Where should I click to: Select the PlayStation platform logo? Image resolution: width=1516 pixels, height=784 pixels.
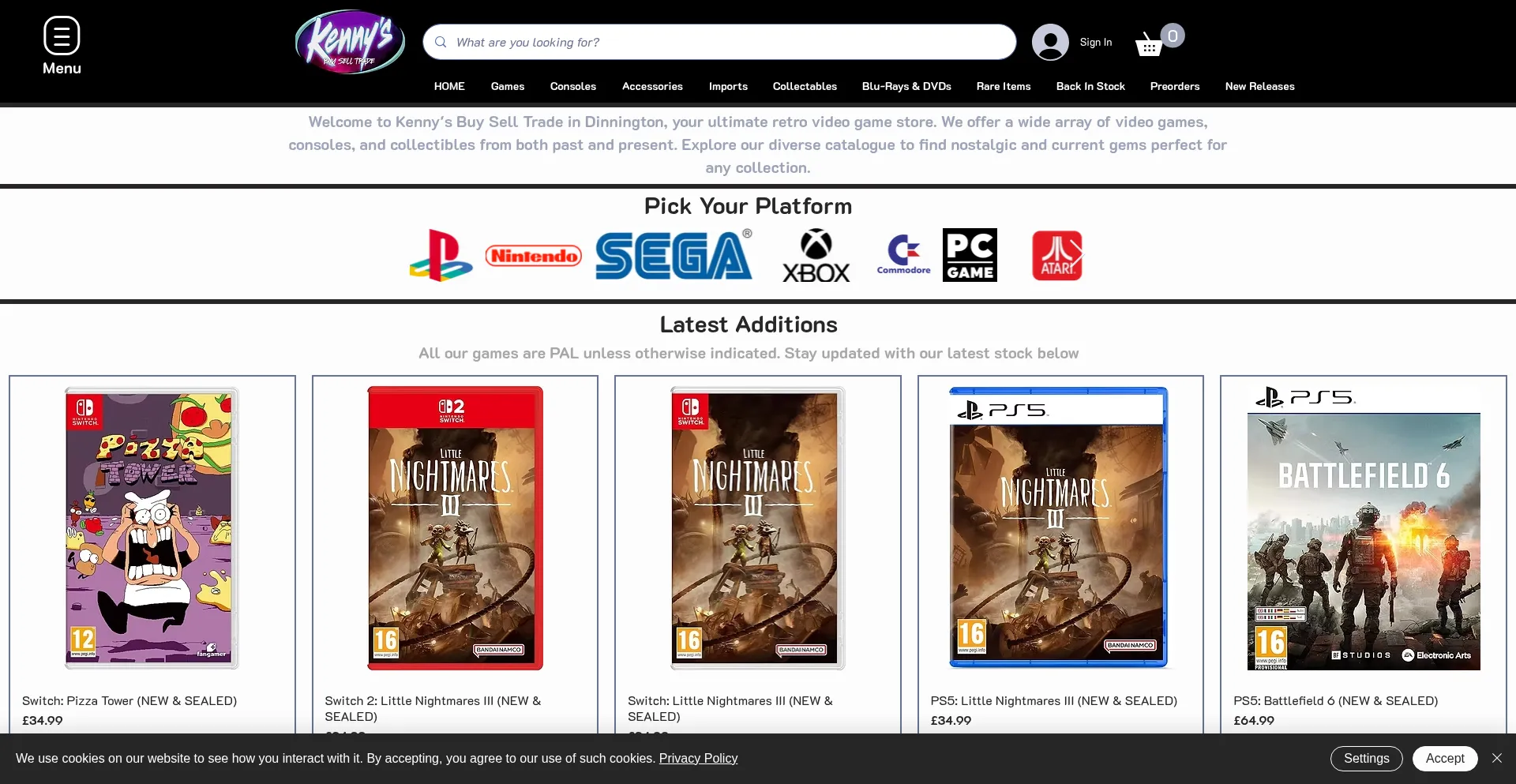[x=441, y=255]
